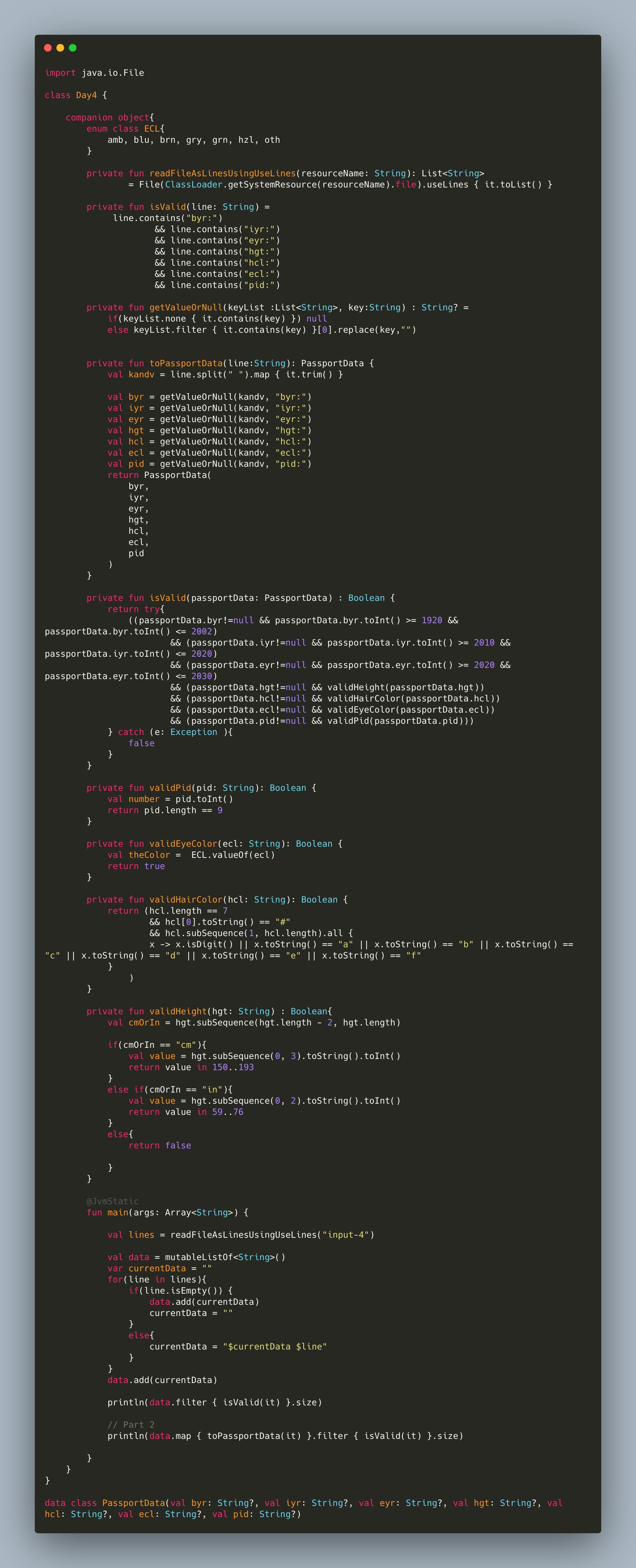The width and height of the screenshot is (636, 1568).
Task: Click 'return value in 150..193'
Action: (x=191, y=1067)
